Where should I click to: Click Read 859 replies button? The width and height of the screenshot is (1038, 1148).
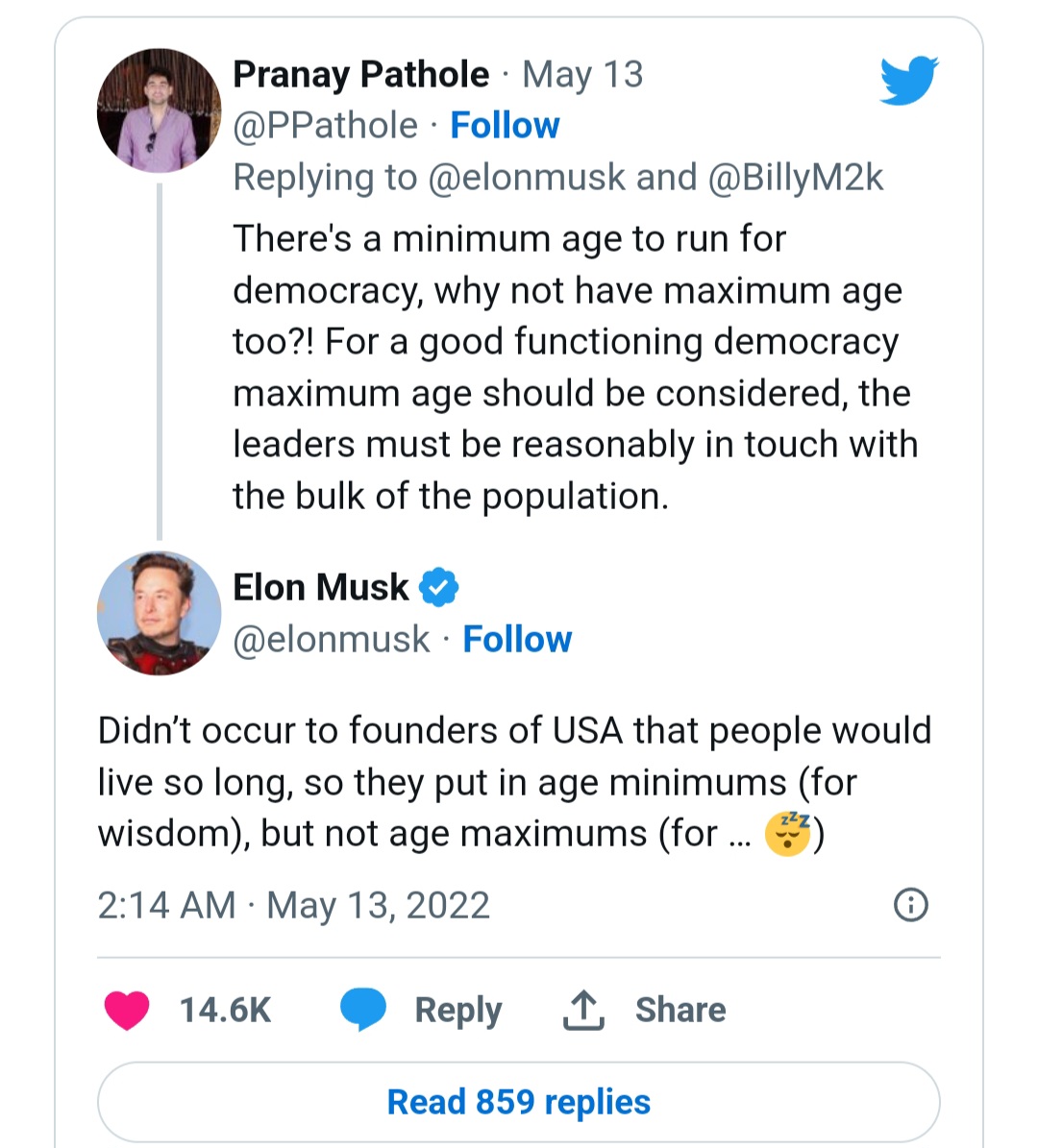[x=518, y=1102]
